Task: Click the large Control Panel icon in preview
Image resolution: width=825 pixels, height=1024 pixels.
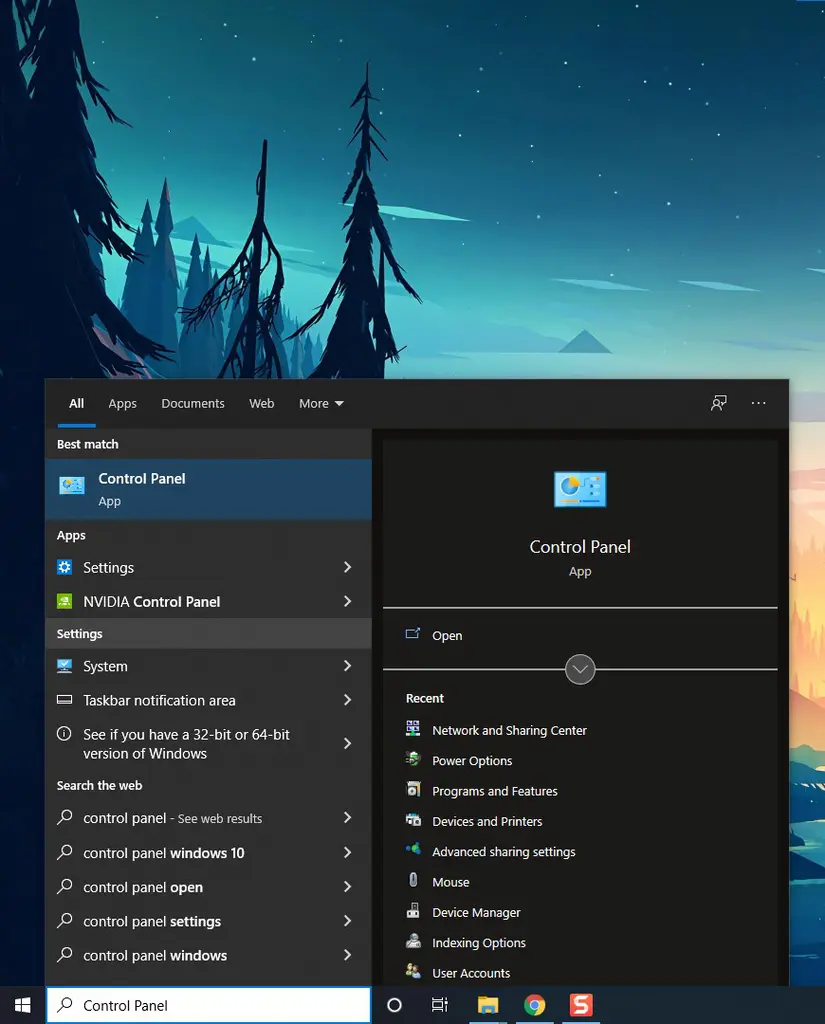Action: tap(580, 489)
